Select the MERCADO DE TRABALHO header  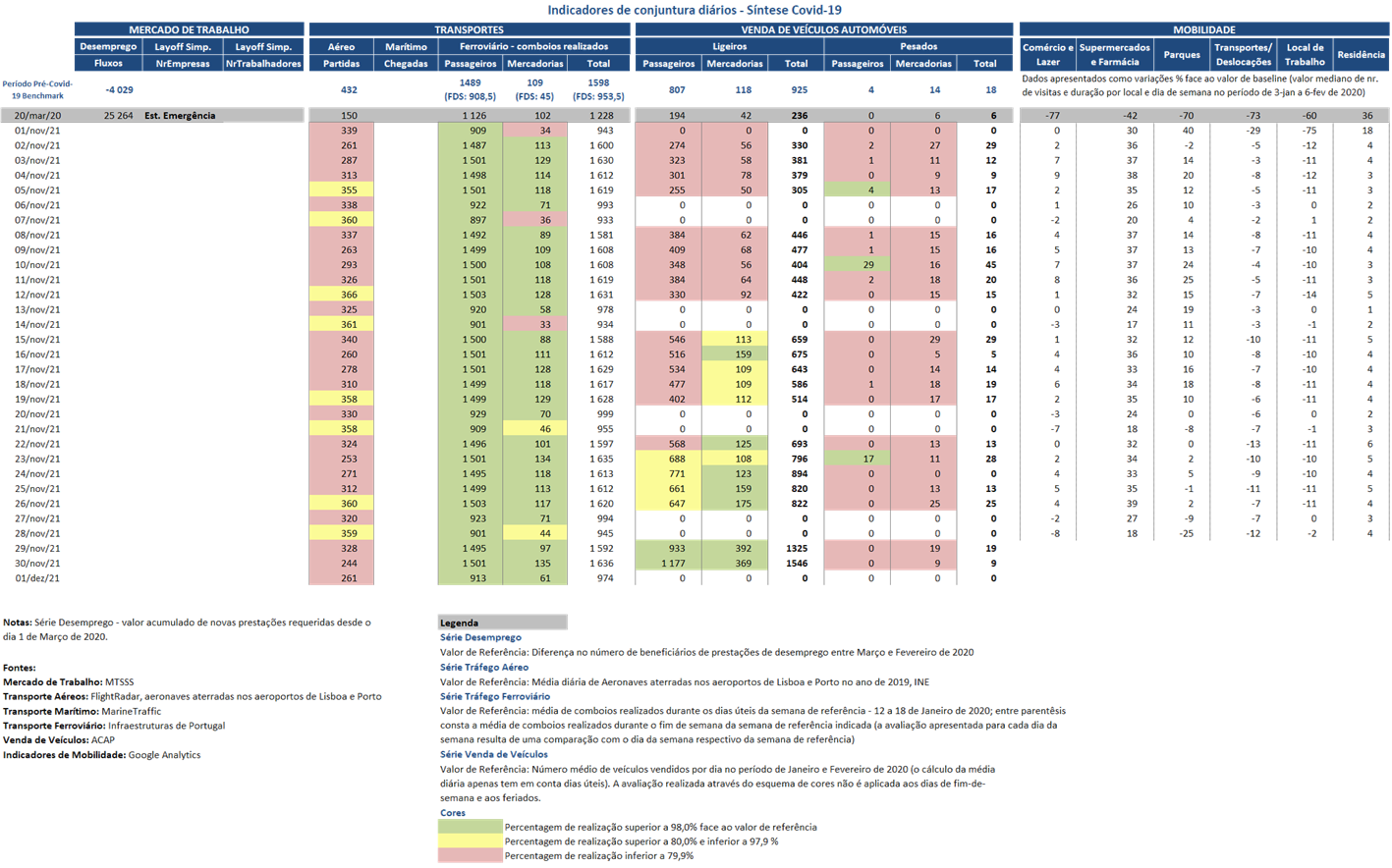coord(189,30)
